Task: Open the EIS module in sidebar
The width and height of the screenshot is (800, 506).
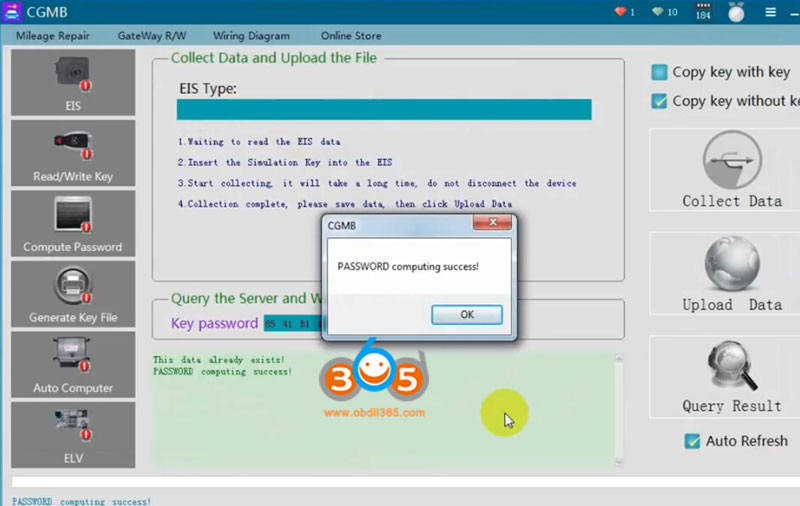Action: 73,82
